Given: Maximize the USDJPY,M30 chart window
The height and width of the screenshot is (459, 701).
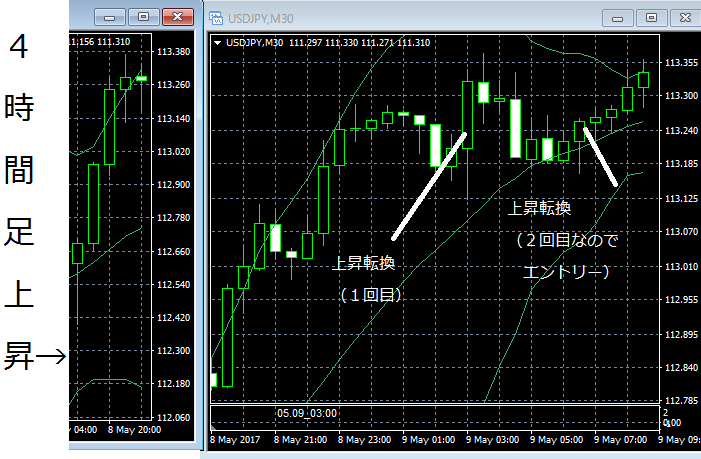Looking at the screenshot, I should tap(651, 18).
